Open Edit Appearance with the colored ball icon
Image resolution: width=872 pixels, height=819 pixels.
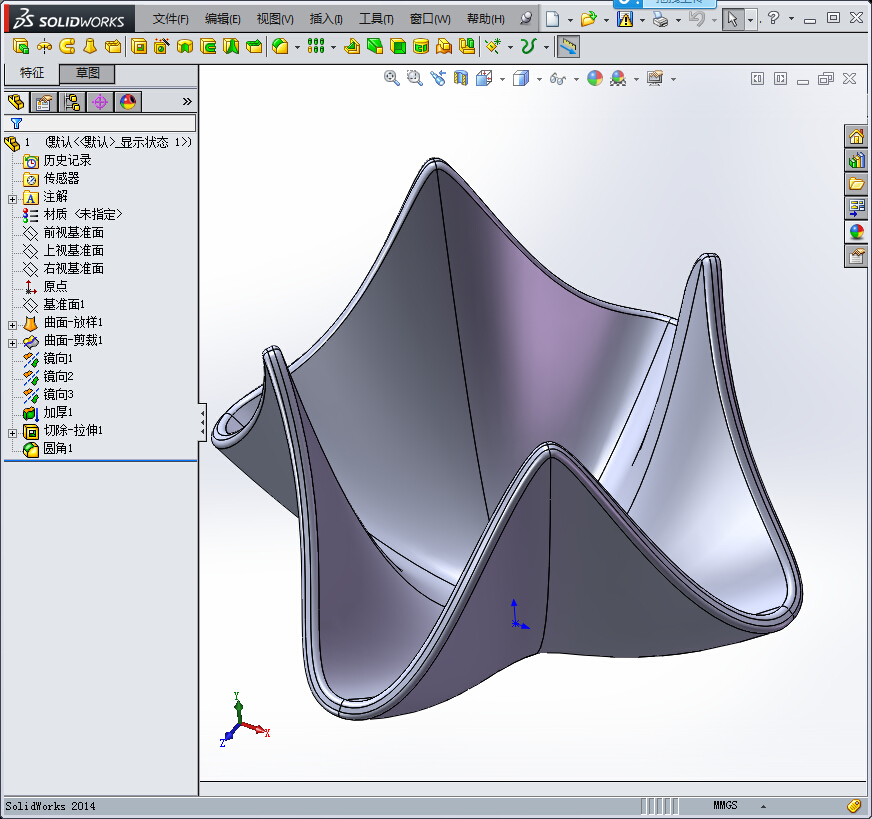click(x=595, y=78)
